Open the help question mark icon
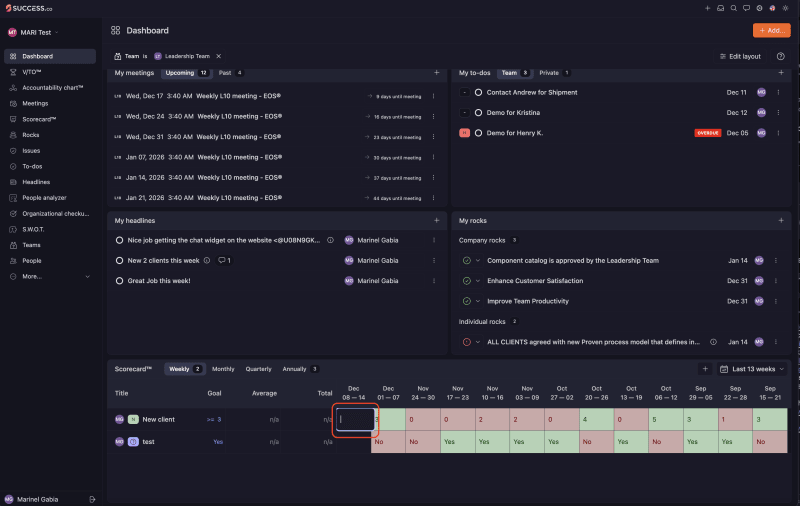The height and width of the screenshot is (506, 800). pos(781,56)
